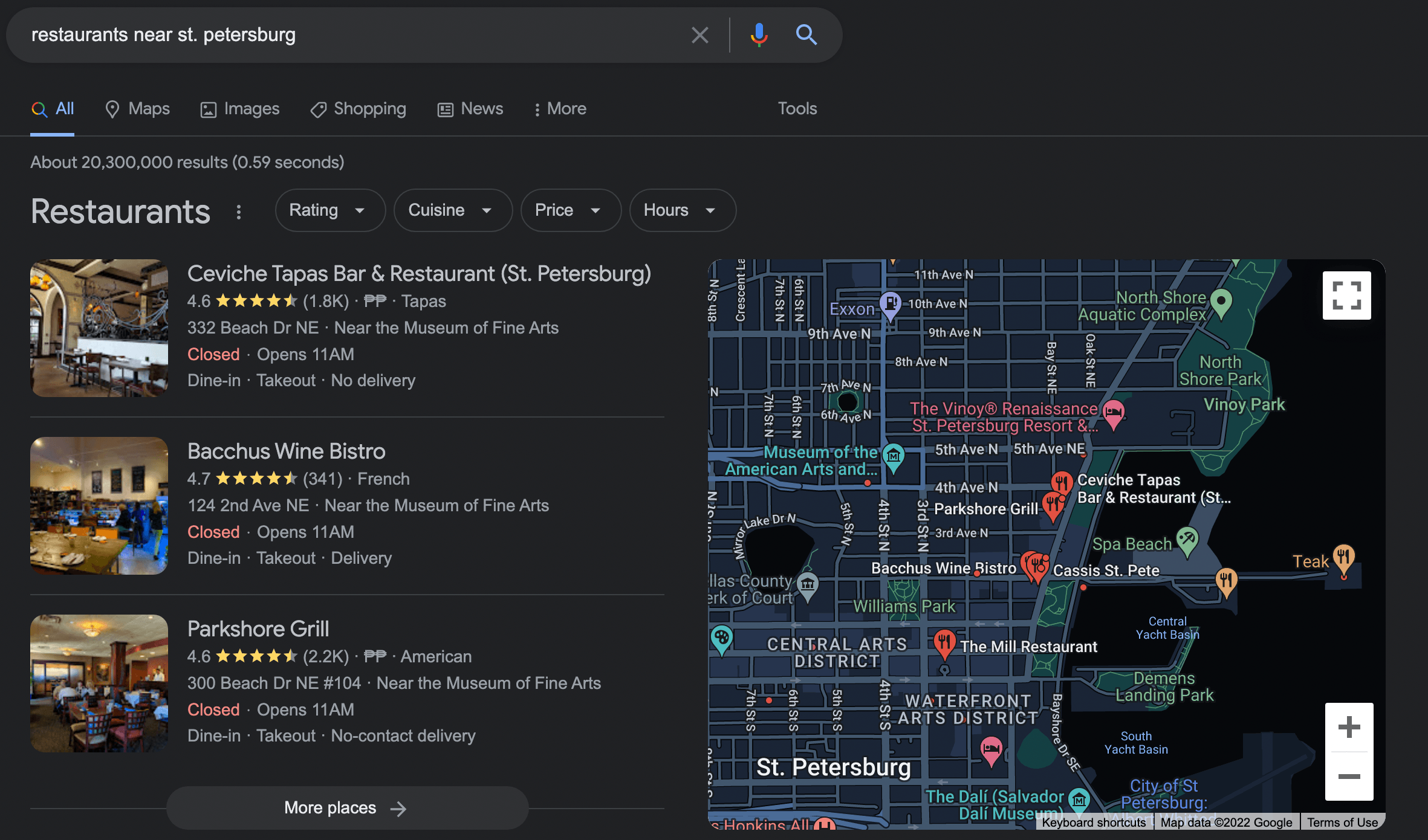Image resolution: width=1428 pixels, height=840 pixels.
Task: Clear the search box with the X icon
Action: (699, 35)
